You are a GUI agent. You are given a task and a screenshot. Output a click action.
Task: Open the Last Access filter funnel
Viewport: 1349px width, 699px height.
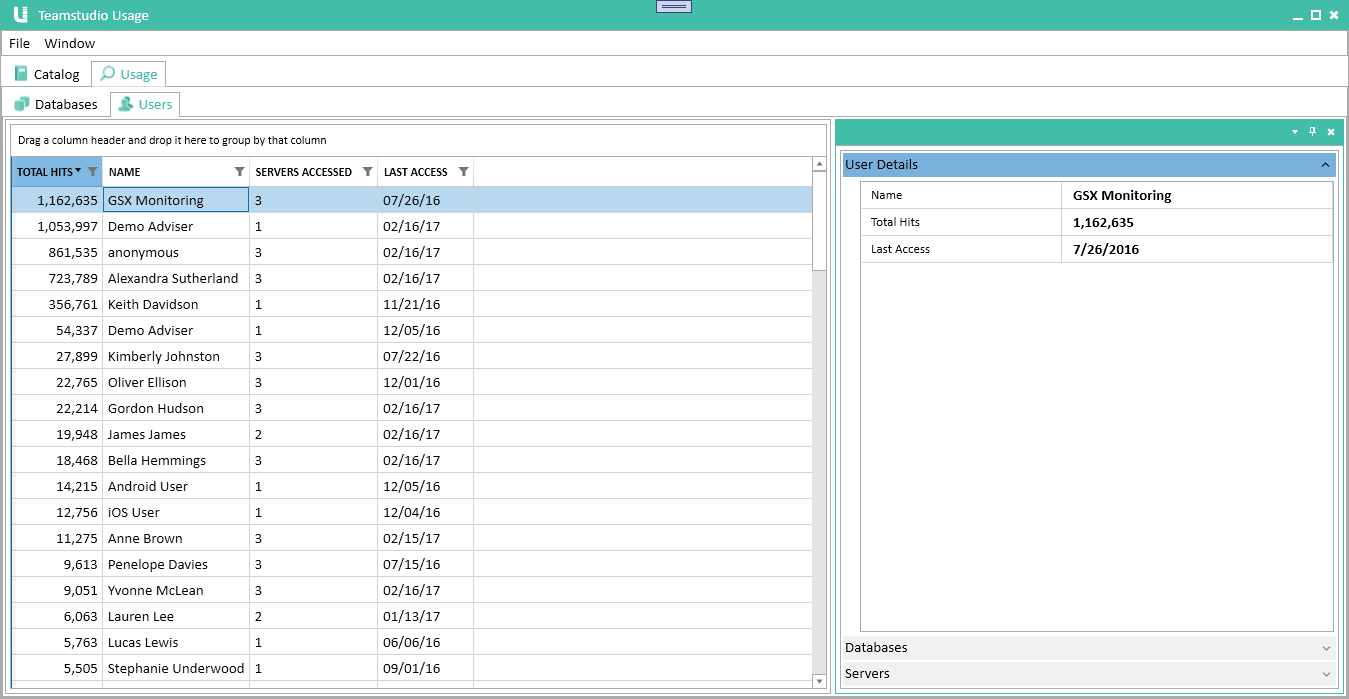click(x=463, y=171)
